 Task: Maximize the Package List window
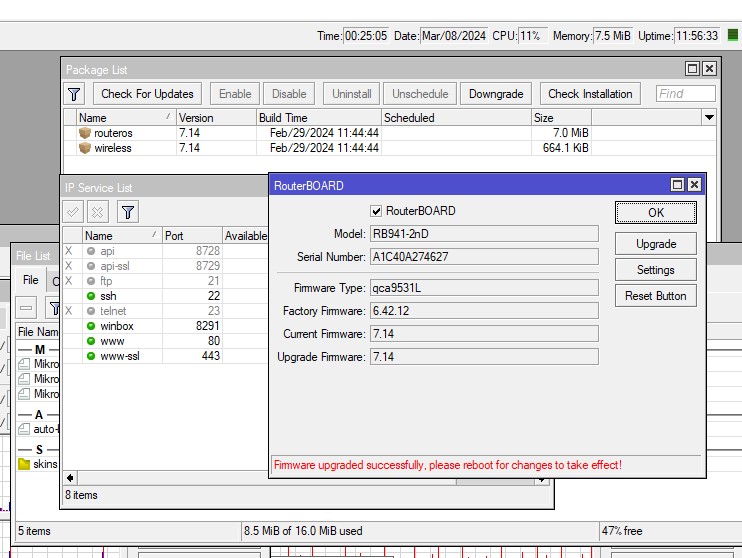692,69
